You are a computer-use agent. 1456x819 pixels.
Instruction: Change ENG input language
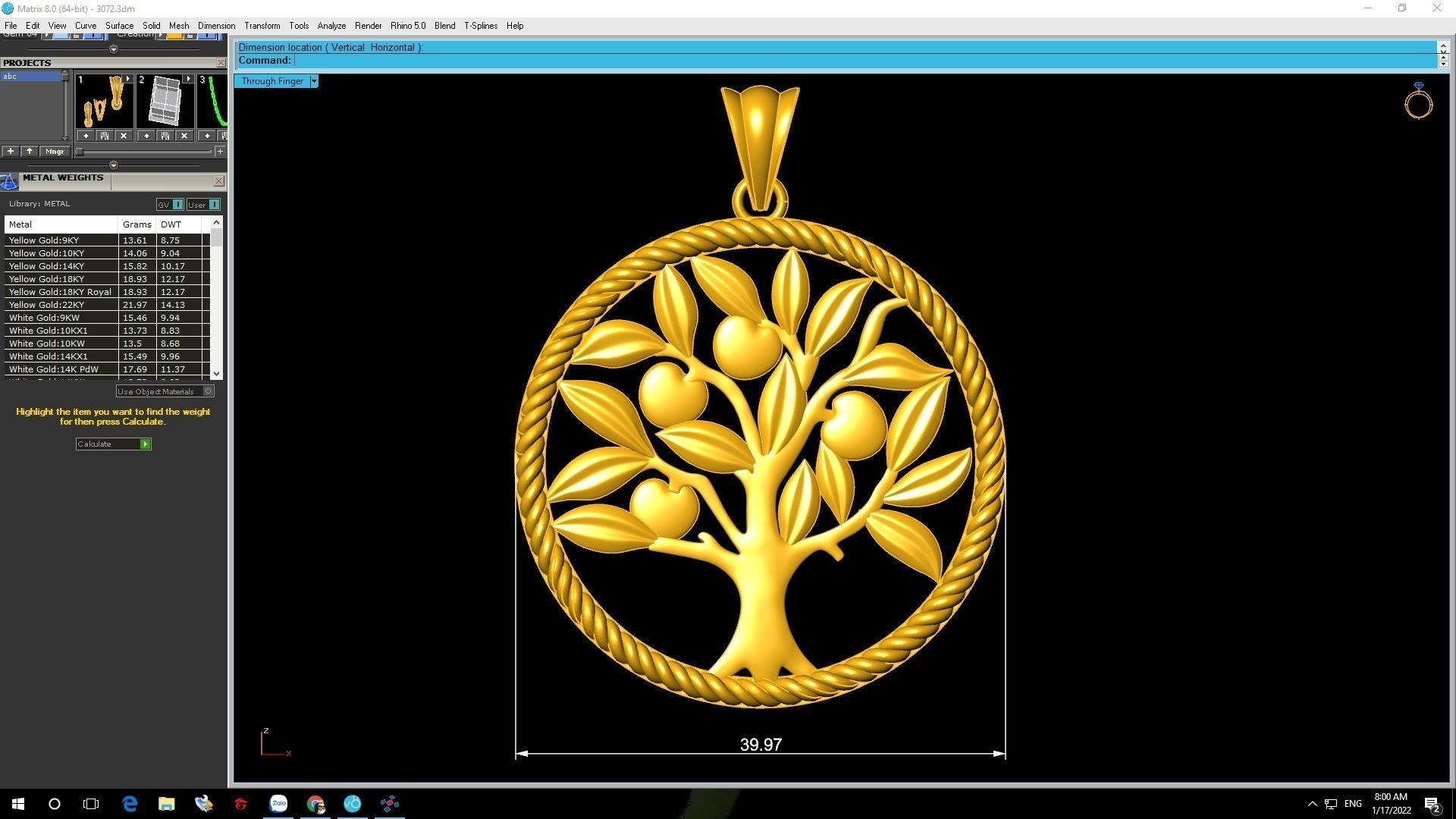[x=1353, y=804]
